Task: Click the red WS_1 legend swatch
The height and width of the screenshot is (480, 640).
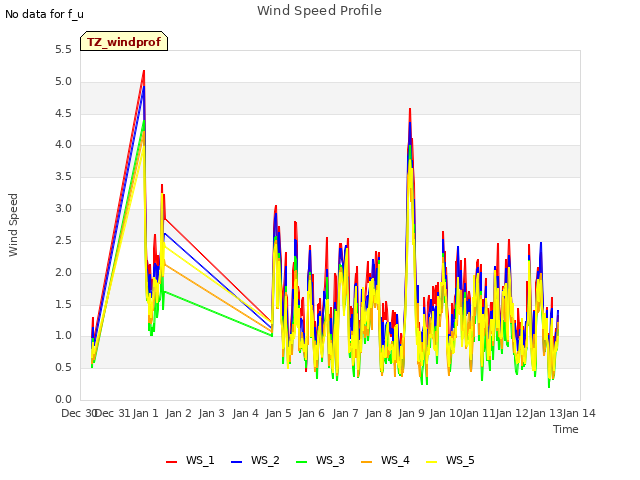Action: coord(171,462)
